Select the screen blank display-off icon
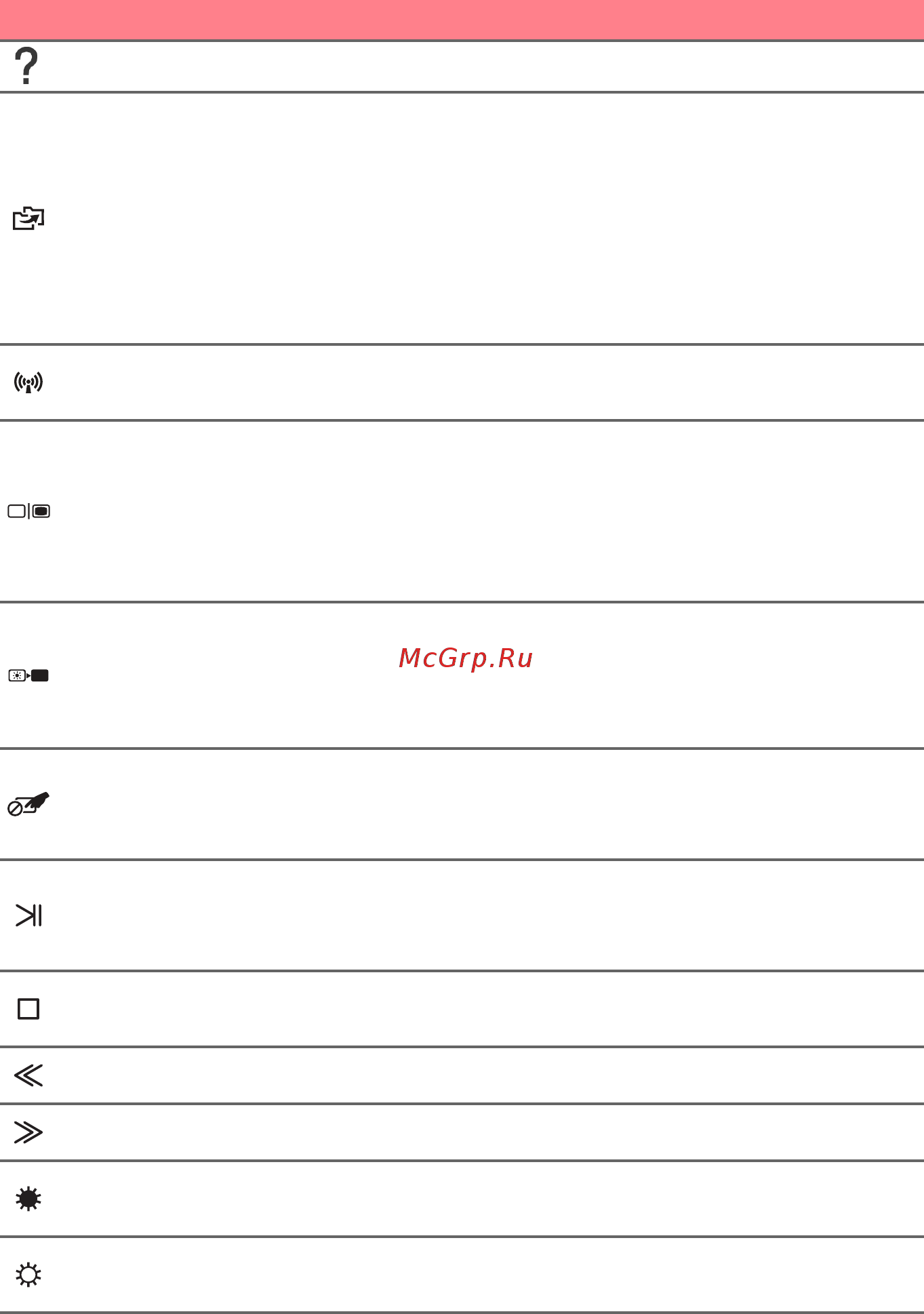924x1314 pixels. (x=28, y=675)
